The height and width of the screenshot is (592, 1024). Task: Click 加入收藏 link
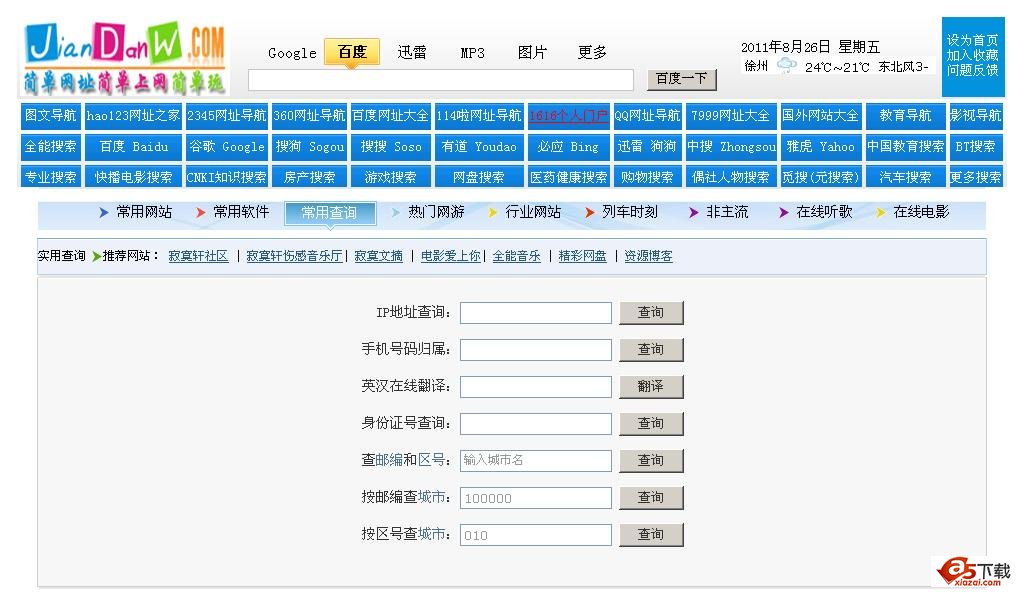tap(972, 56)
